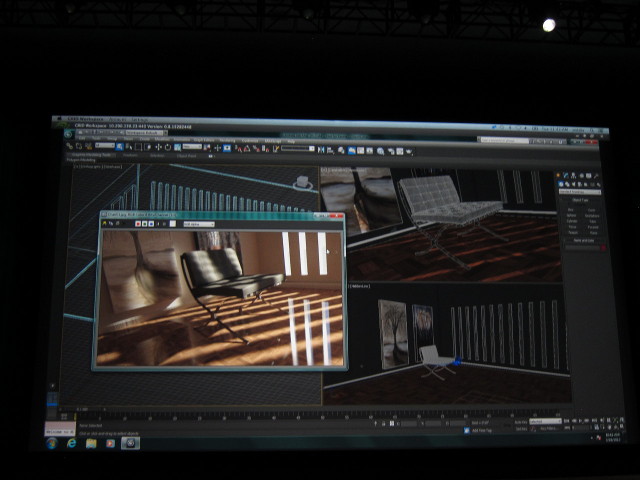
Task: Open the Tools menu
Action: click(x=96, y=140)
